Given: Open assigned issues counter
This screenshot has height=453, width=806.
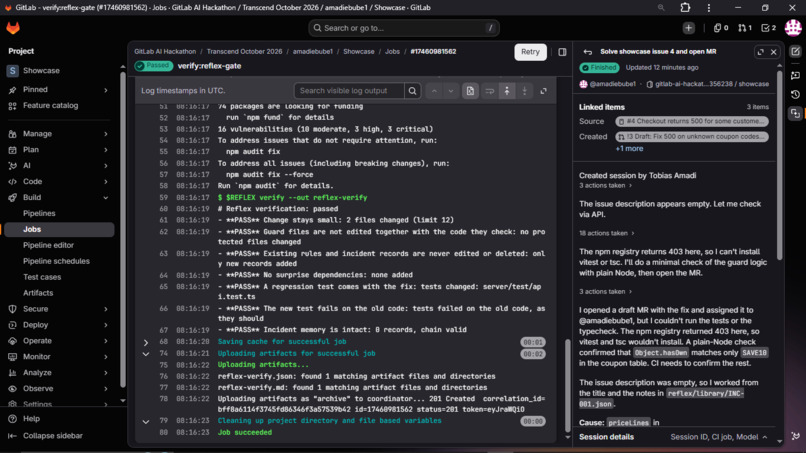Looking at the screenshot, I should coord(721,28).
